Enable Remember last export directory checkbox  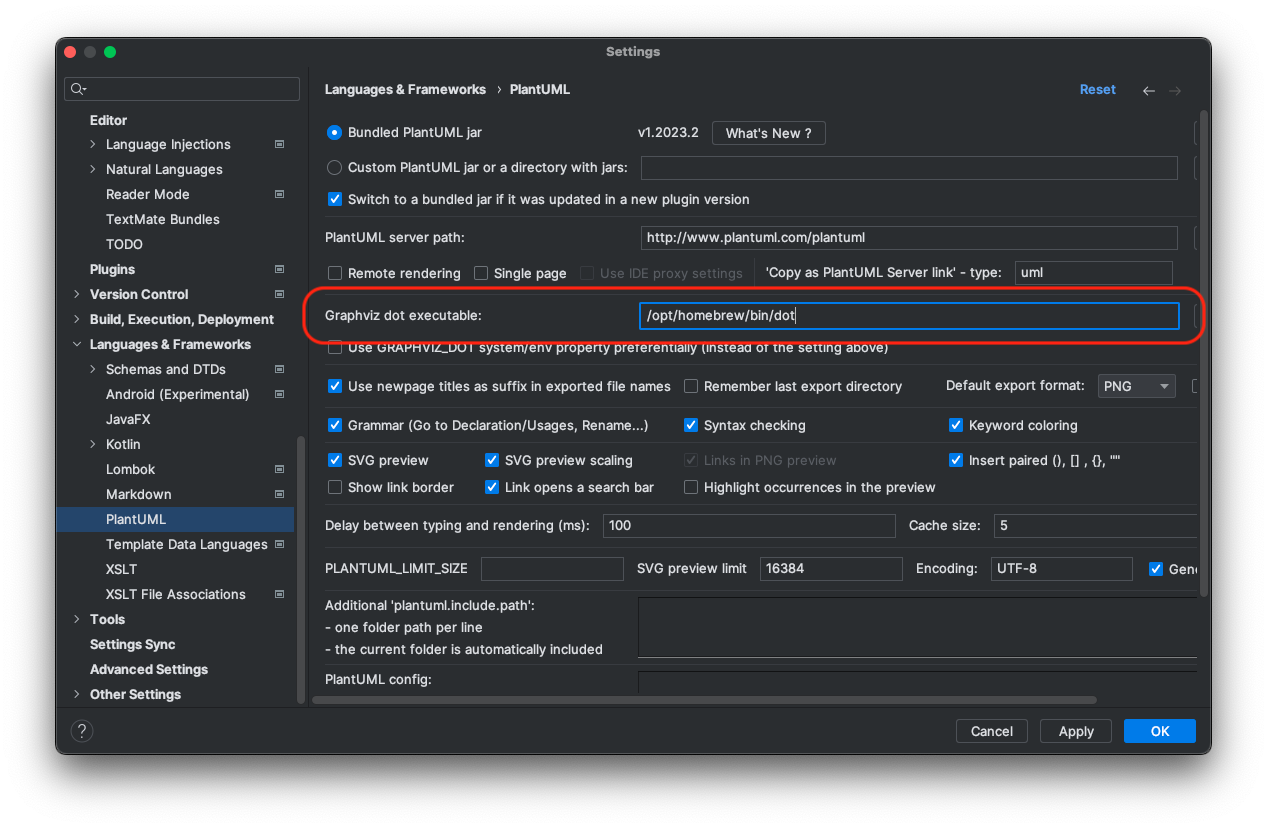pyautogui.click(x=691, y=386)
